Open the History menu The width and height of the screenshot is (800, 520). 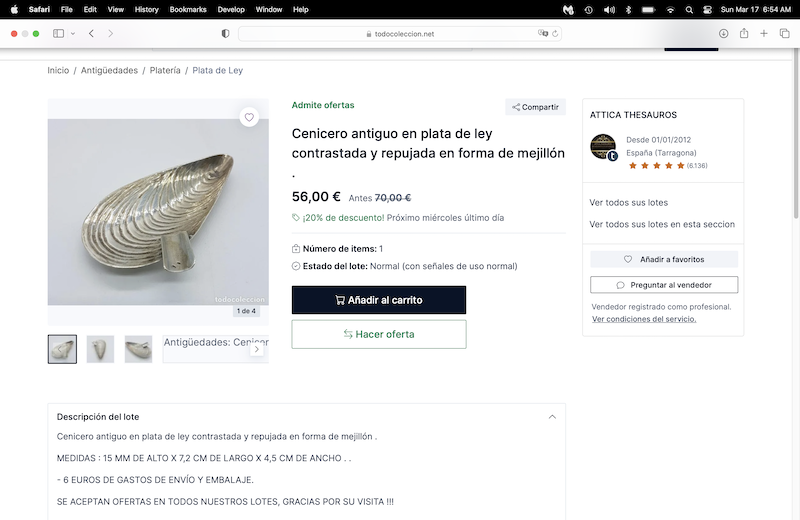pos(146,9)
